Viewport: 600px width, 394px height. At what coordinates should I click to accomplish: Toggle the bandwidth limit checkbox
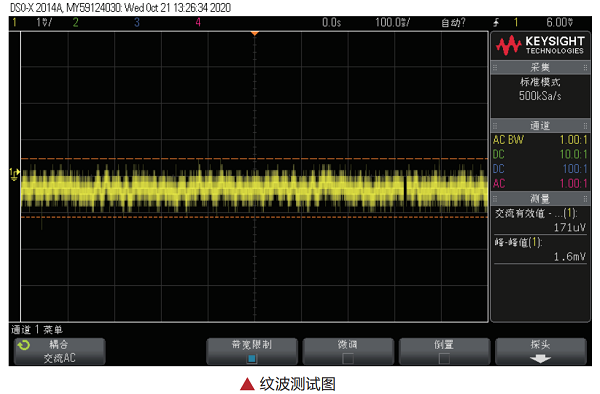pyautogui.click(x=252, y=358)
